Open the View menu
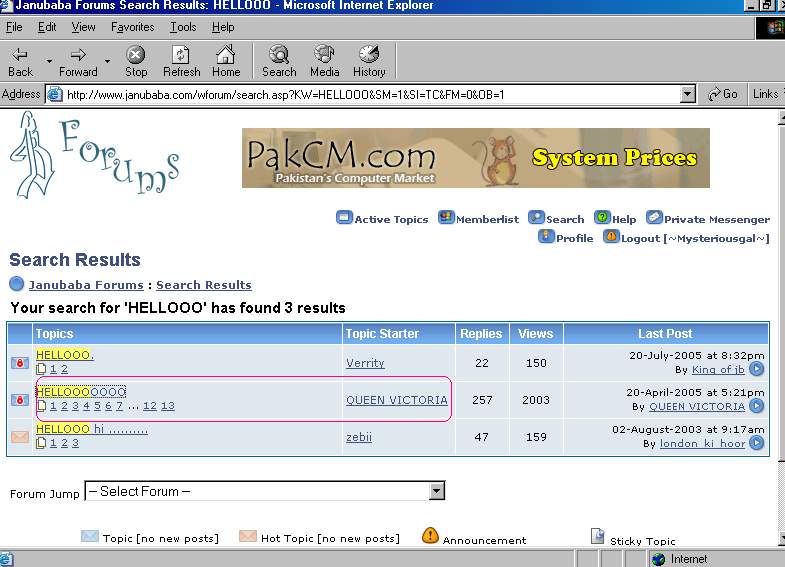Viewport: 785px width, 567px height. [83, 27]
